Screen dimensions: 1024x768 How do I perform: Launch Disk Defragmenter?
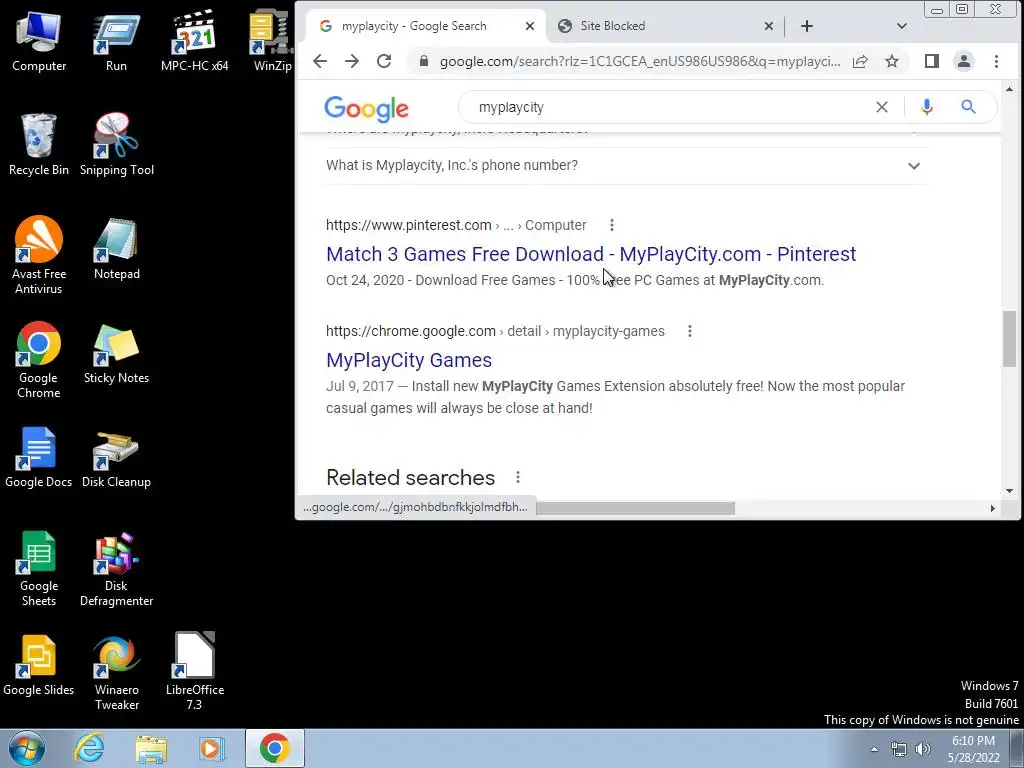click(116, 568)
